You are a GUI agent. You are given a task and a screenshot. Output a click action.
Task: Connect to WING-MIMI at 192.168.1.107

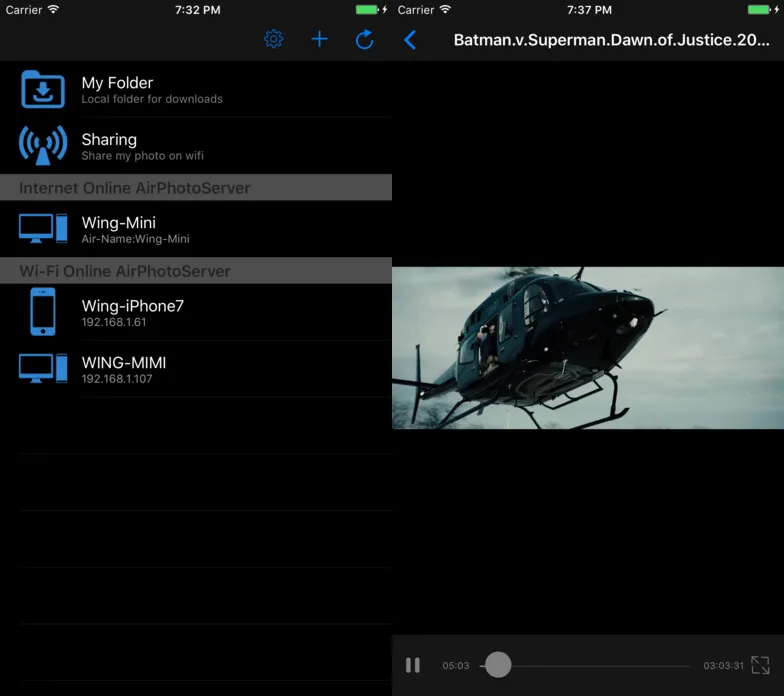[200, 368]
